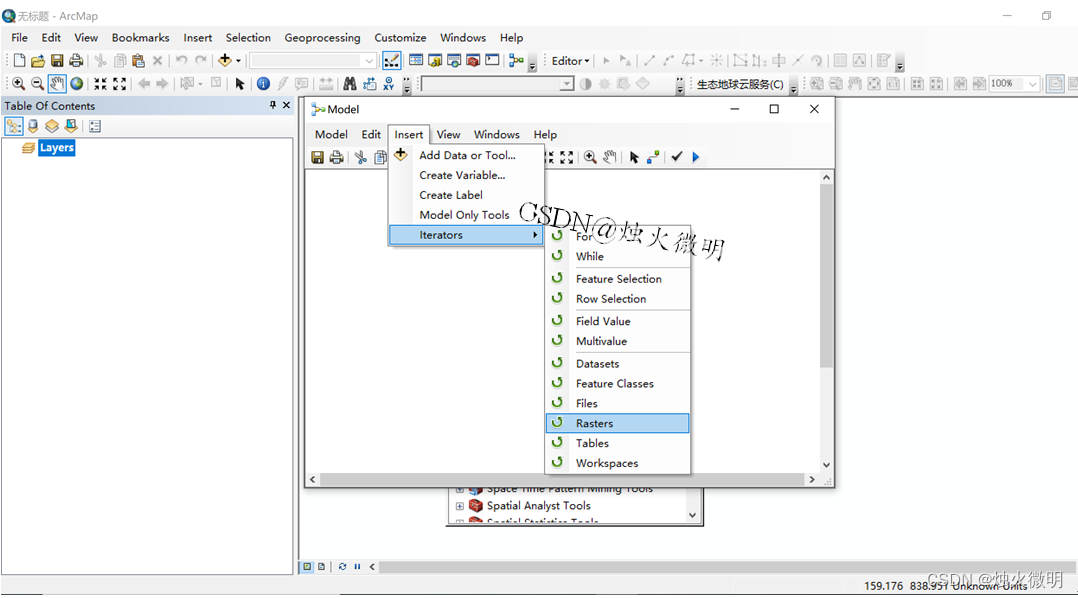Open Model Only Tools entry
The height and width of the screenshot is (598, 1078).
467,215
